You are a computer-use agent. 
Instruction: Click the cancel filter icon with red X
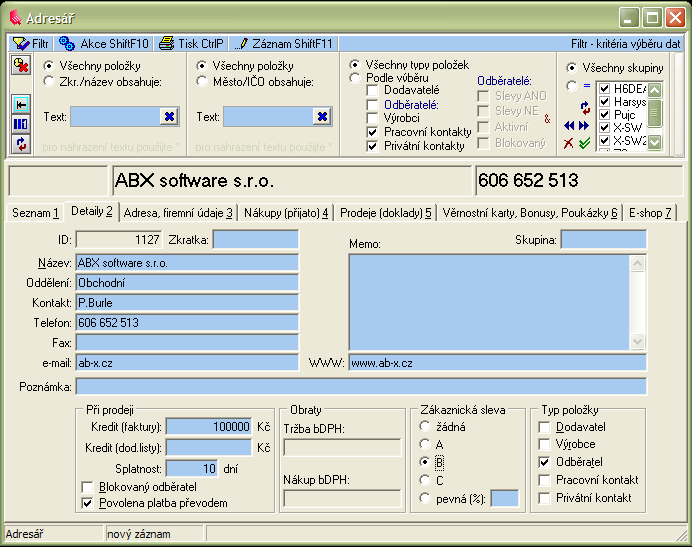pos(21,65)
